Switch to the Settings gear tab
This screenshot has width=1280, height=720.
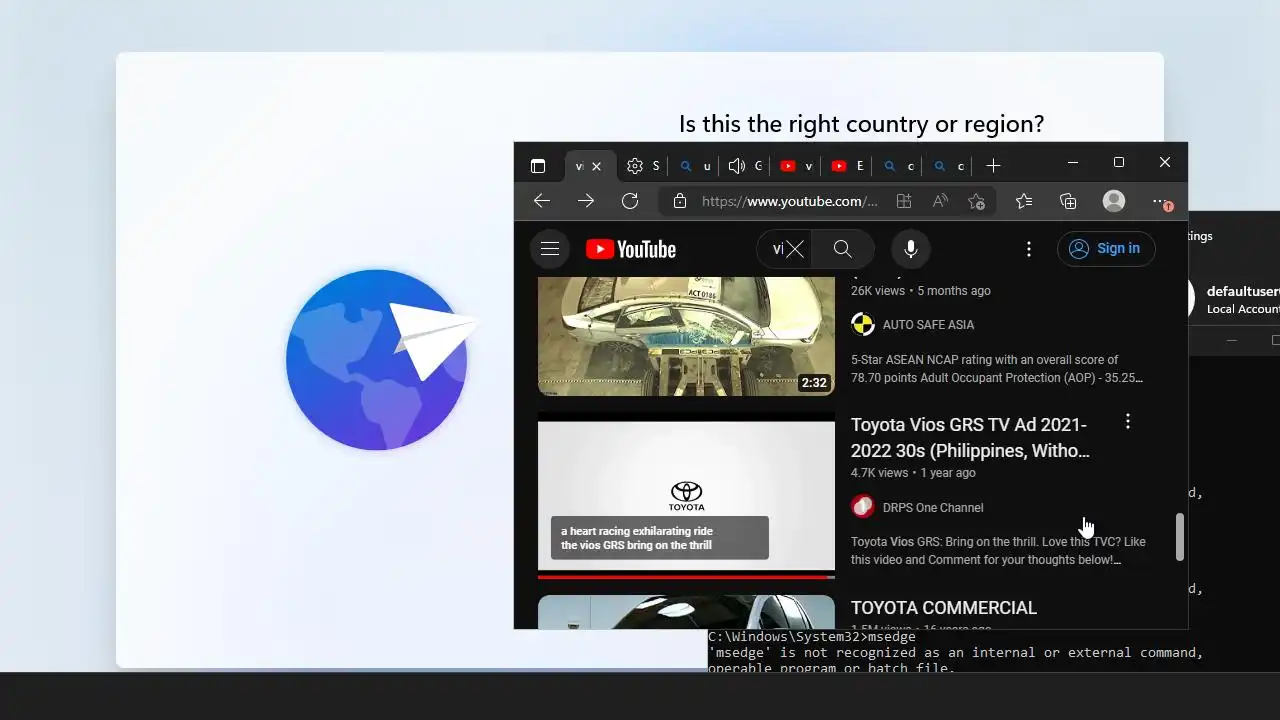[x=643, y=166]
